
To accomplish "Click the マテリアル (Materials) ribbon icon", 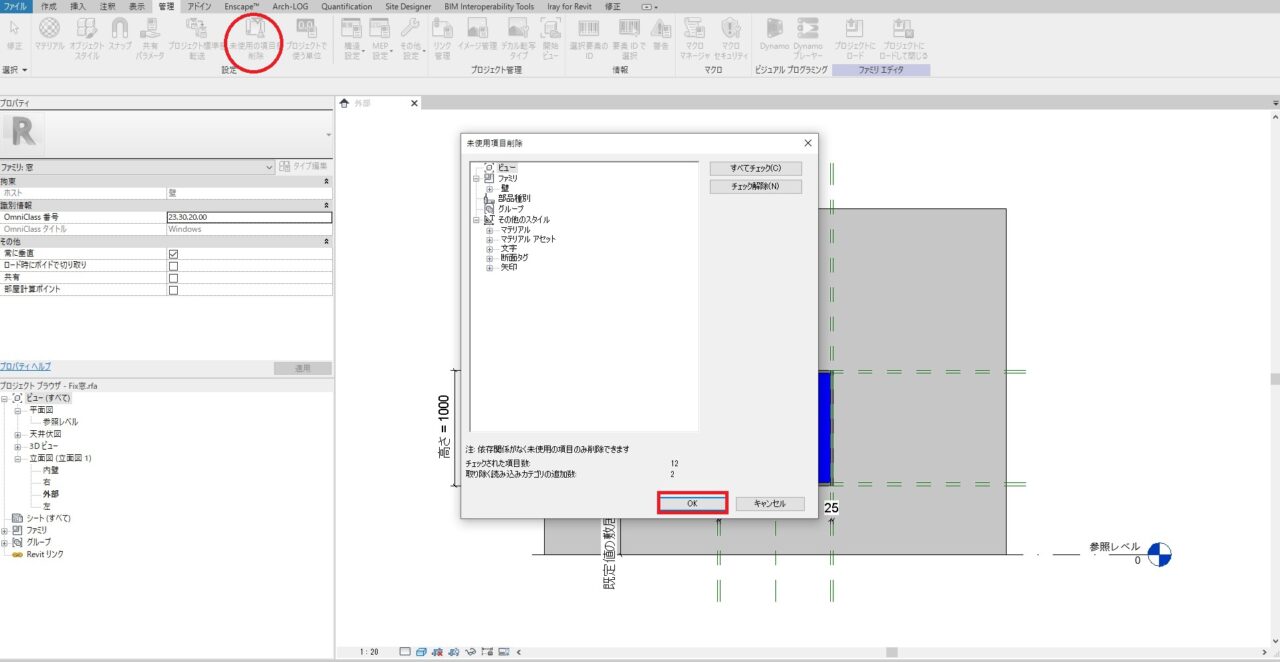I will click(49, 28).
